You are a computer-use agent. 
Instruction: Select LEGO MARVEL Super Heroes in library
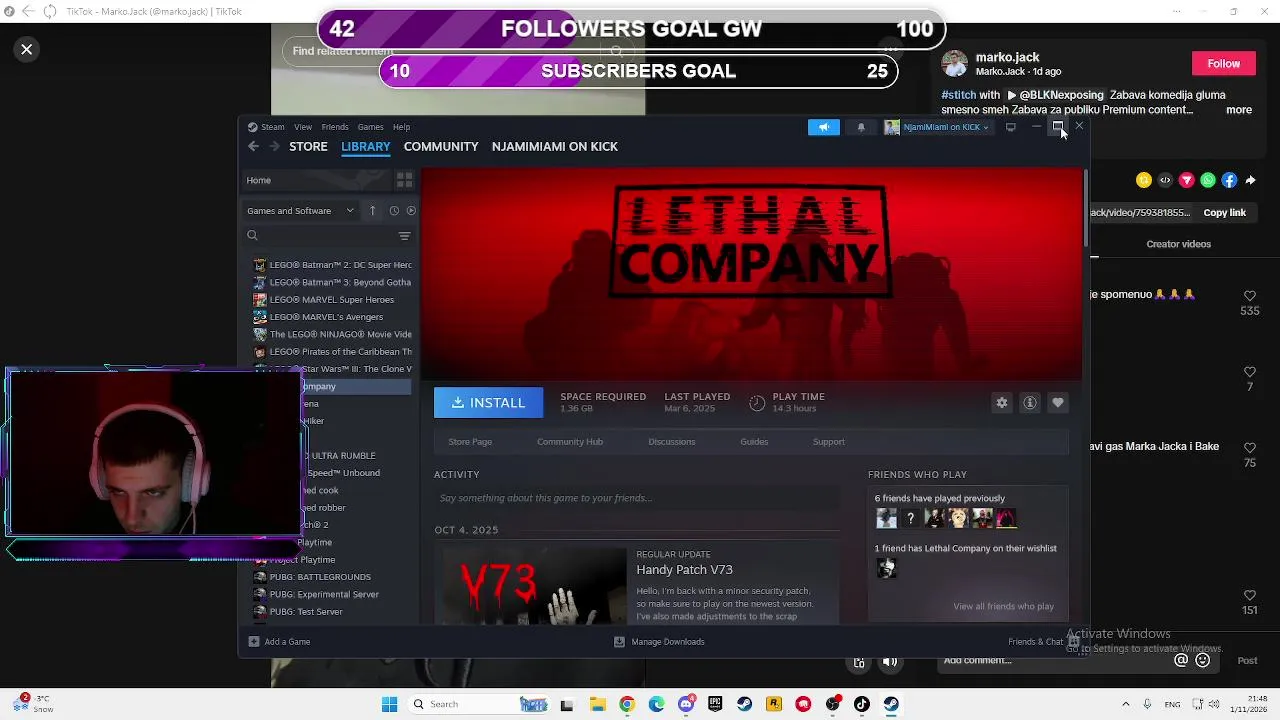332,300
